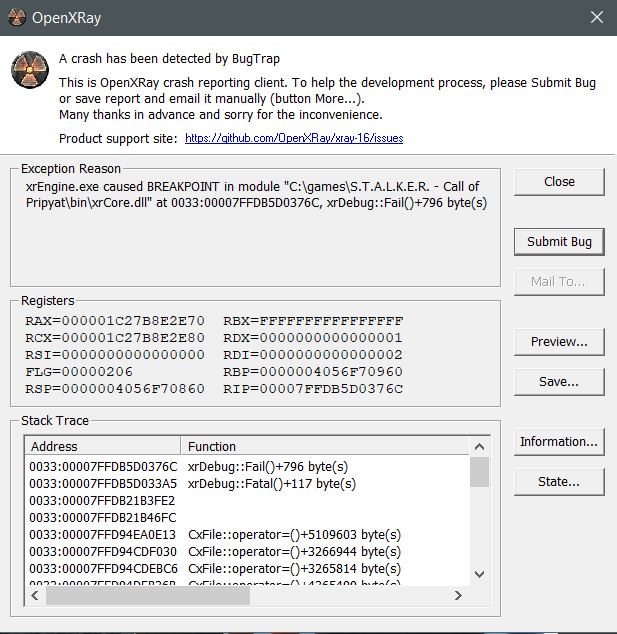Submit the bug report
Screen dimensions: 617x634
(x=559, y=242)
